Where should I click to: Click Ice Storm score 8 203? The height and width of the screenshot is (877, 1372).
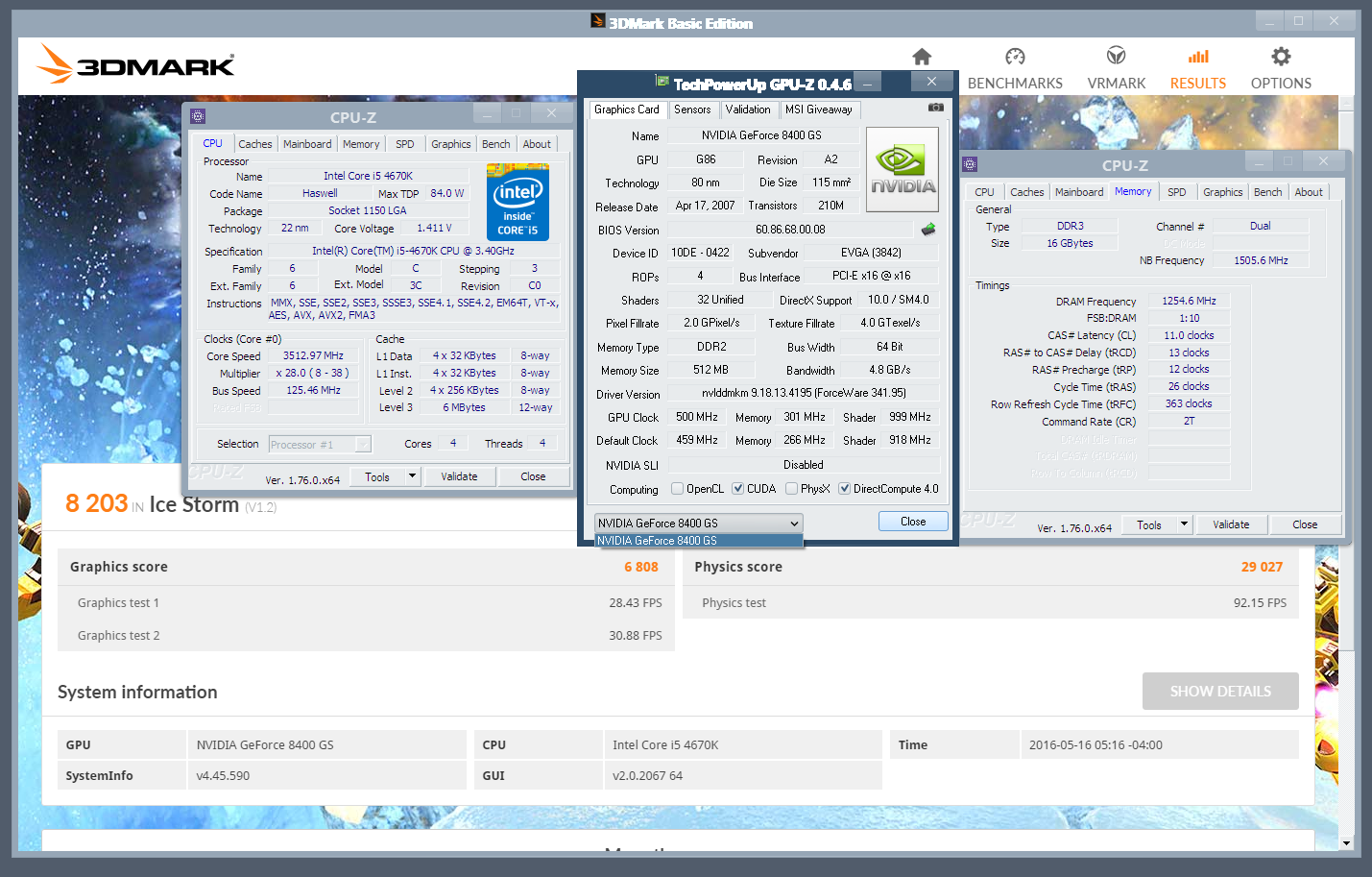pos(97,503)
